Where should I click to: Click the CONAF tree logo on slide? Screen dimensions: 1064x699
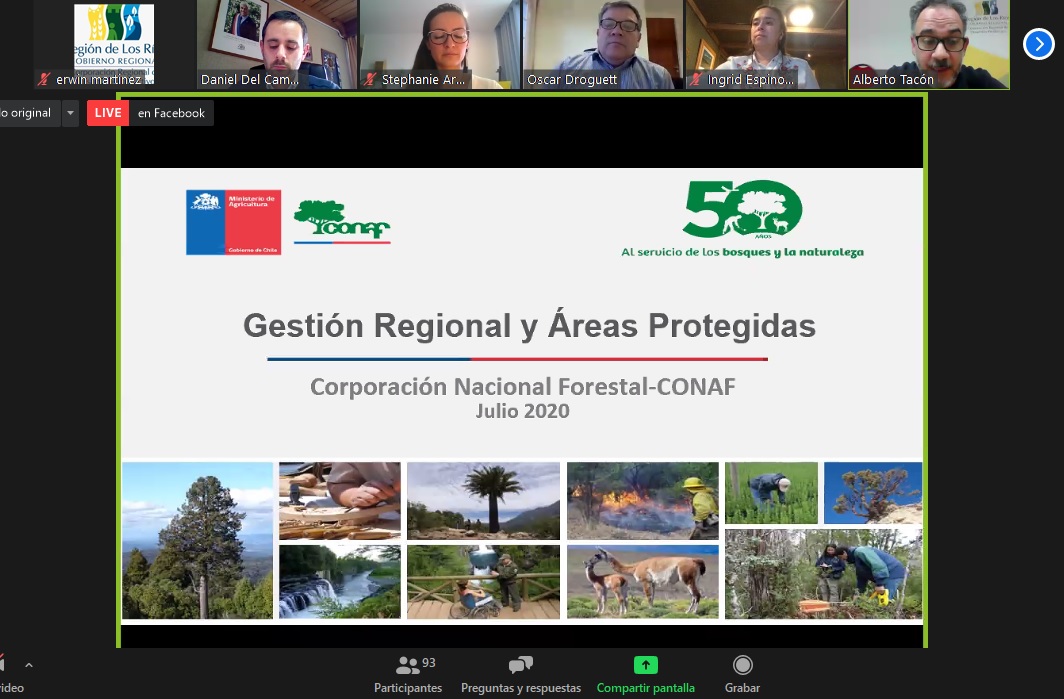(x=342, y=222)
